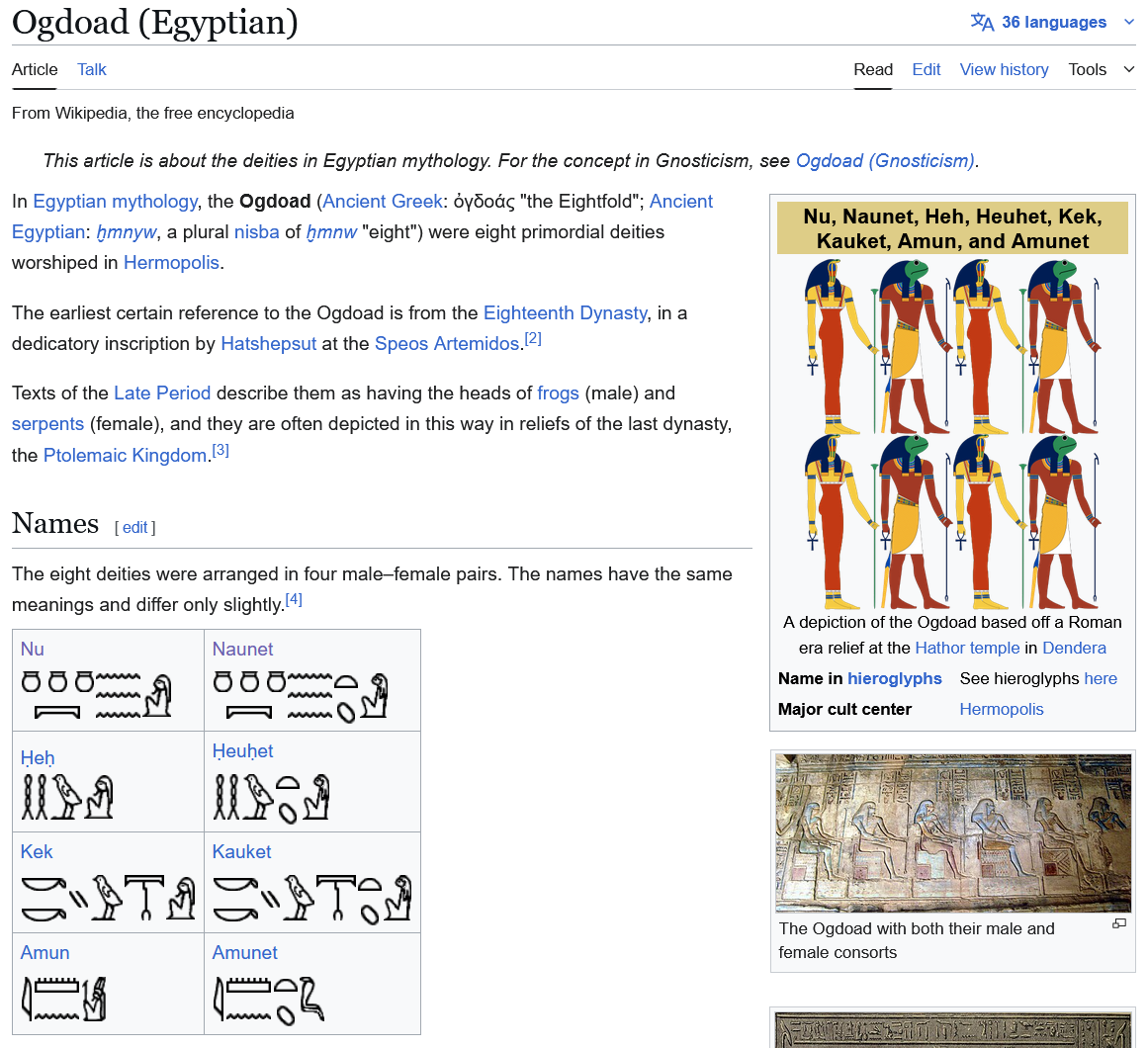Viewport: 1148px width, 1048px height.
Task: Enlarge the Ogdoad relief photo icon
Action: coord(1119,923)
